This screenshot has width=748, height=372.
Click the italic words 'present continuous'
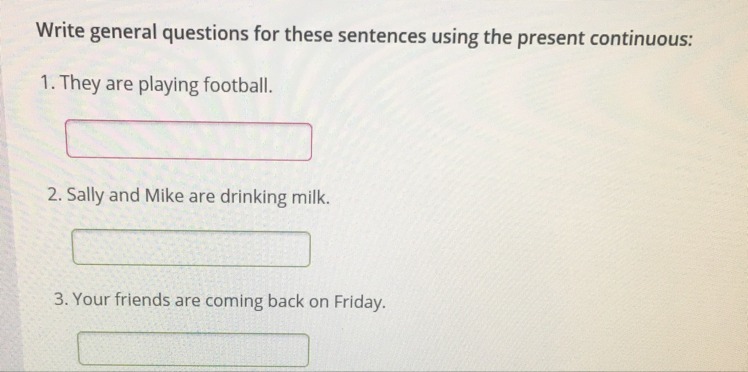[x=605, y=38]
